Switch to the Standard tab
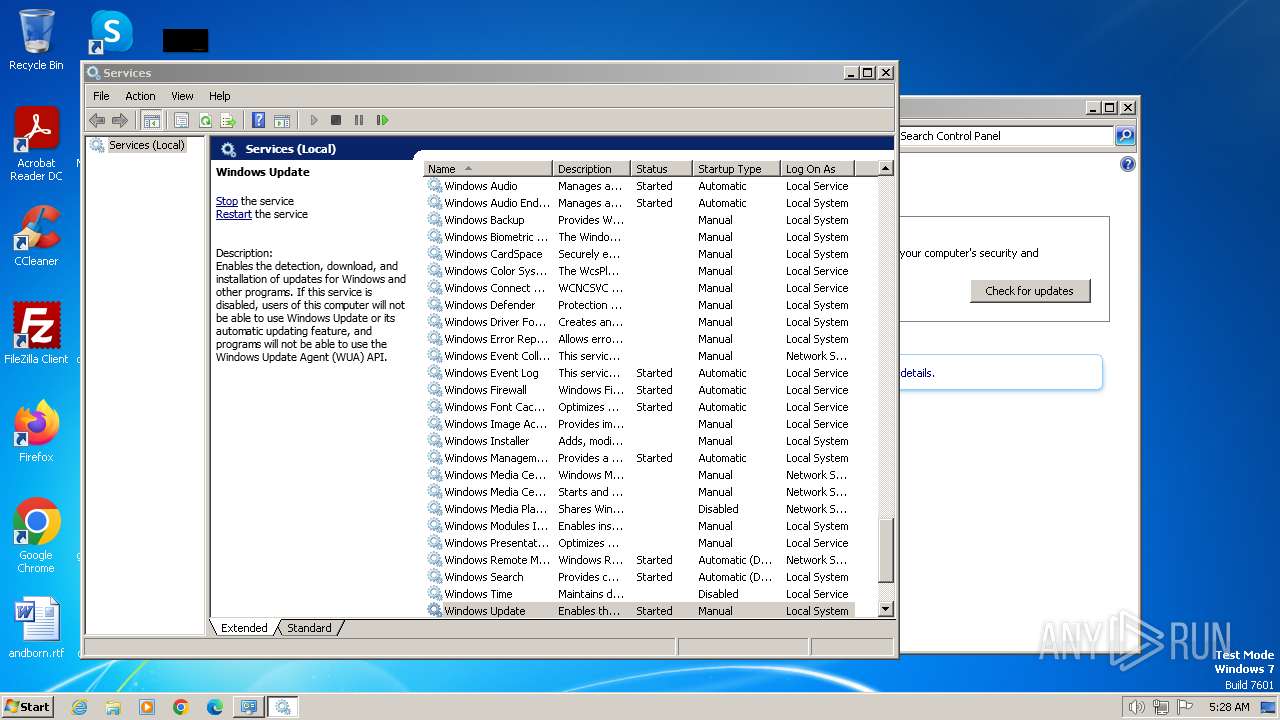This screenshot has height=720, width=1280. click(309, 628)
